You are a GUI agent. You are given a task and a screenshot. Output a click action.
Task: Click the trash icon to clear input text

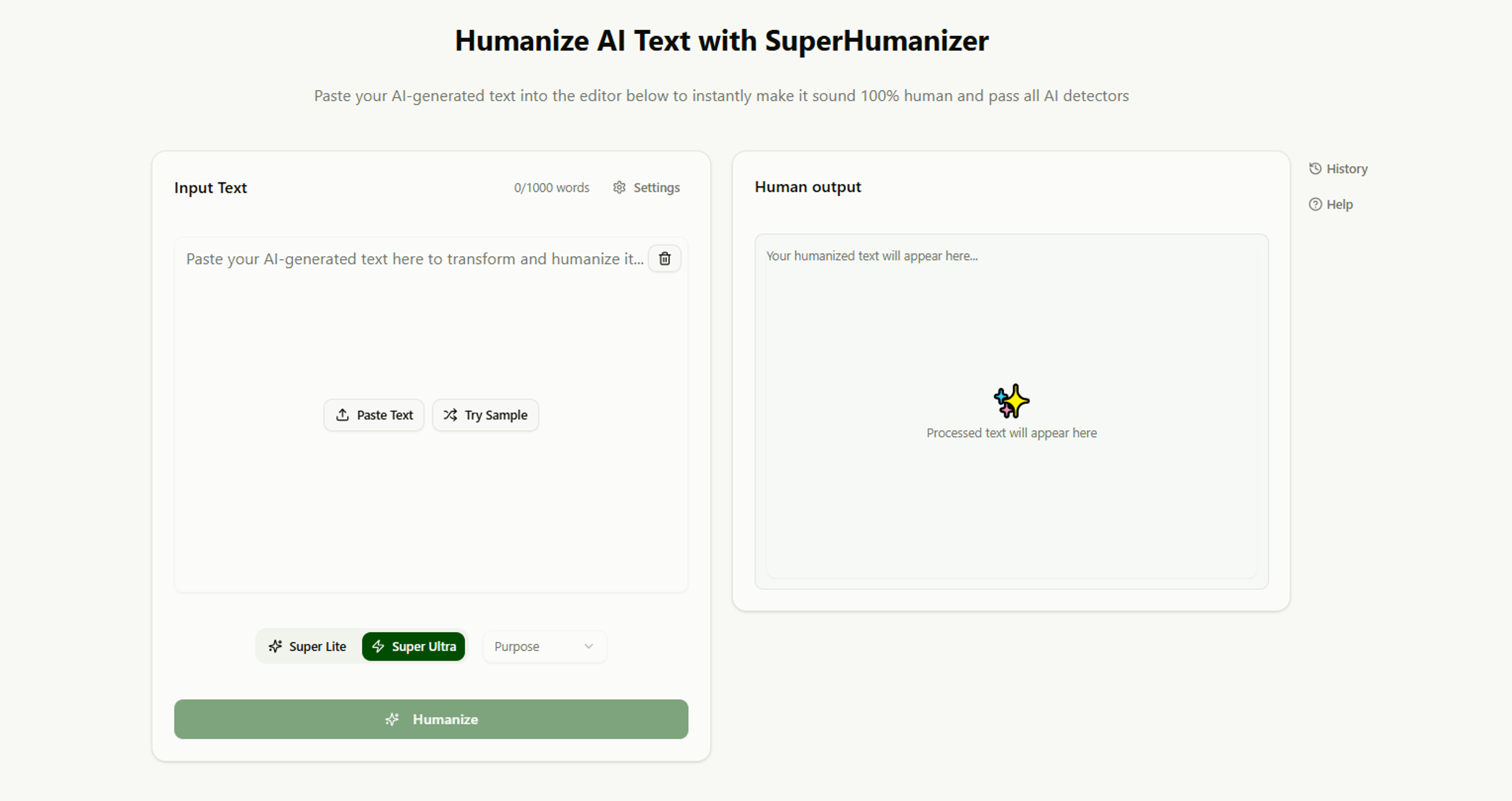click(664, 258)
